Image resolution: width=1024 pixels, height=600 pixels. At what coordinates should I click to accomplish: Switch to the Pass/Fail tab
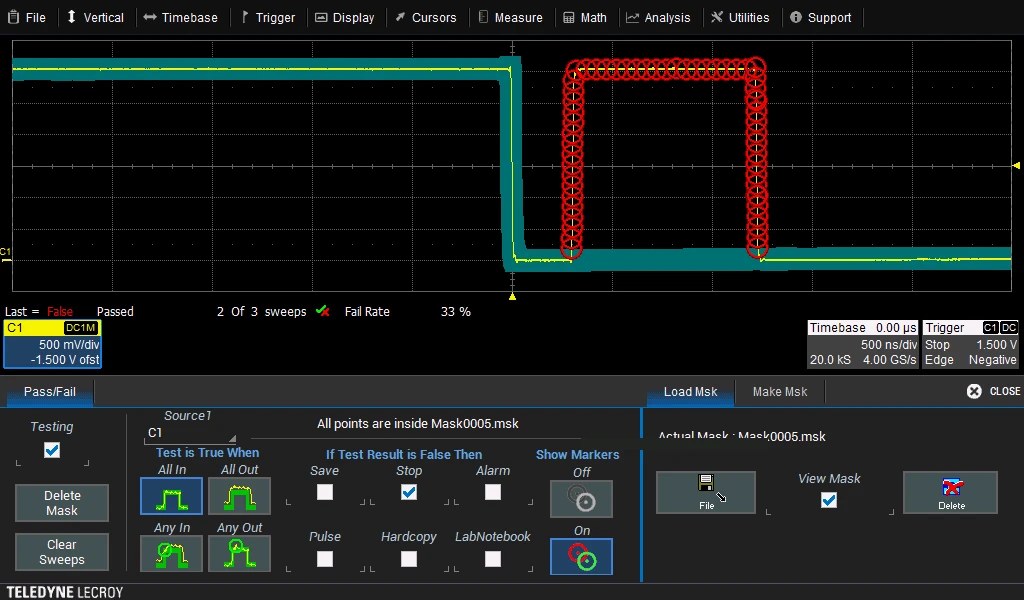(x=50, y=392)
